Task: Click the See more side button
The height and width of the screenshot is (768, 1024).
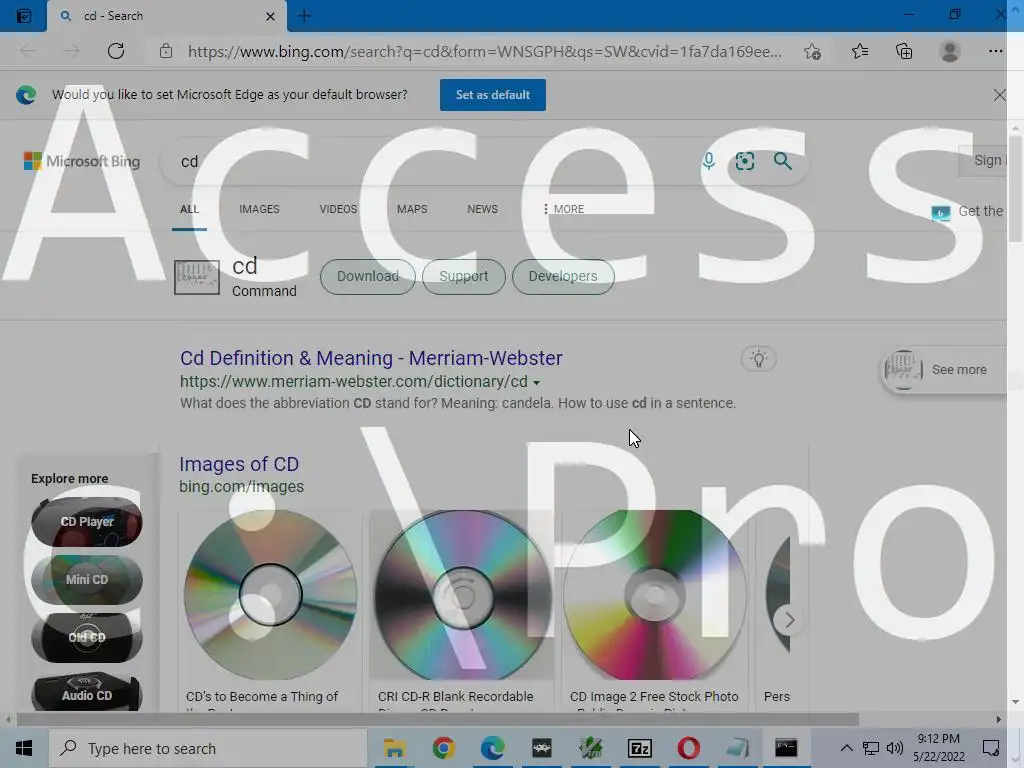Action: click(944, 370)
